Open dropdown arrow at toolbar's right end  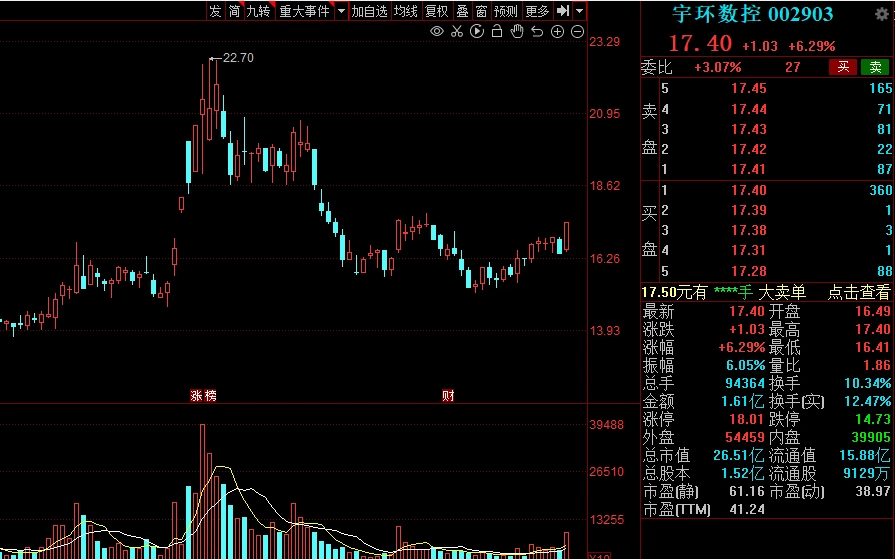tap(580, 11)
